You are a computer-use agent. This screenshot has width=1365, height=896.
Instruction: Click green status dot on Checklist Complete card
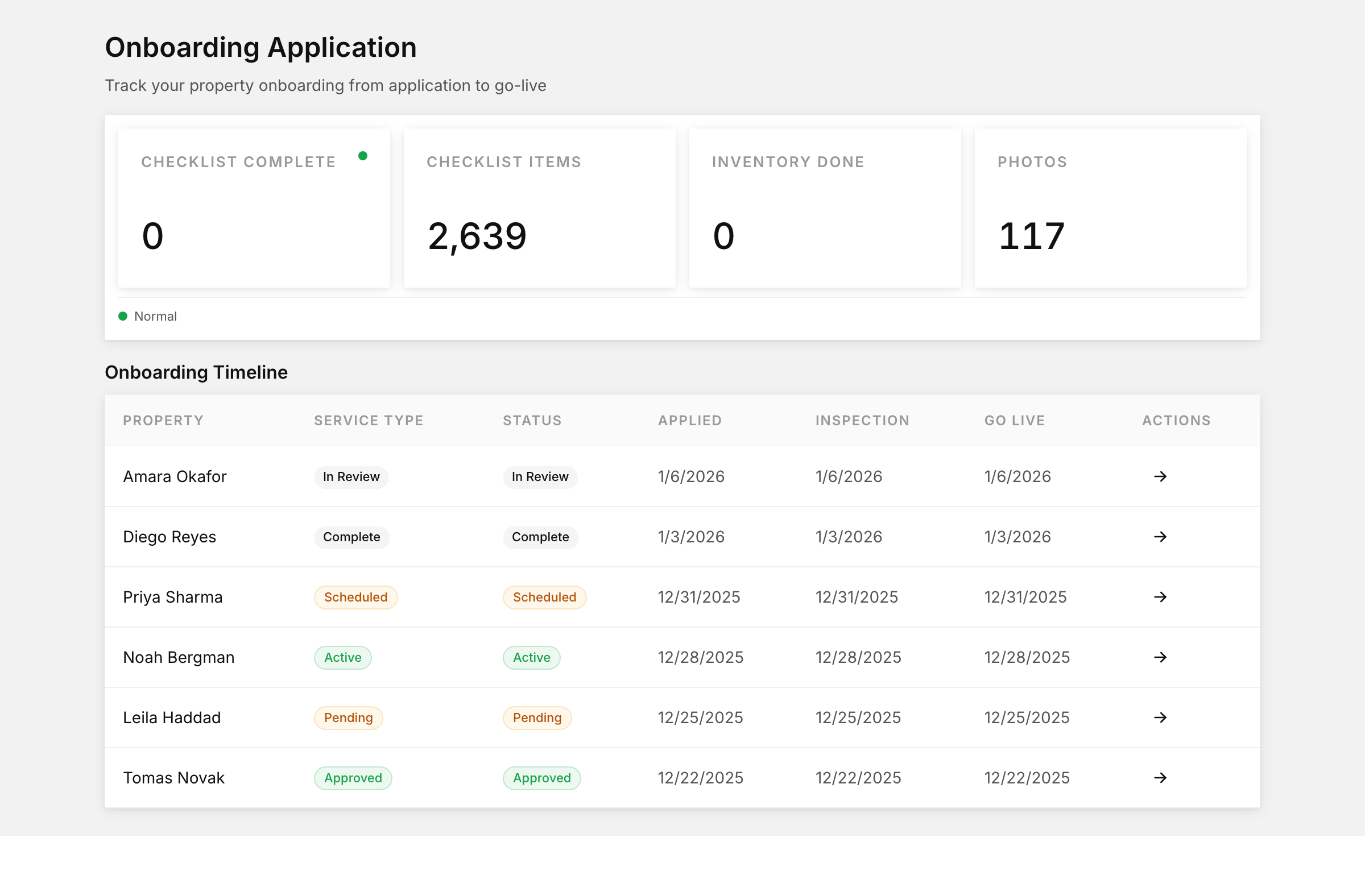tap(362, 156)
